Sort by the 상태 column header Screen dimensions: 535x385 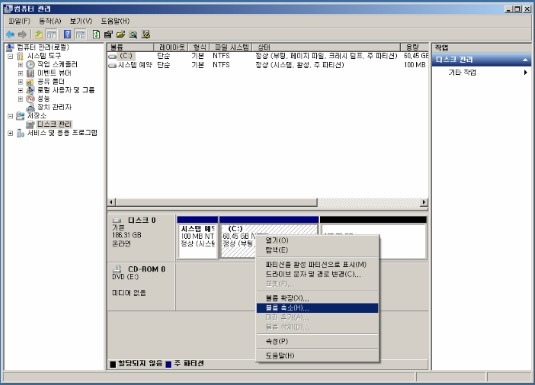coord(326,47)
